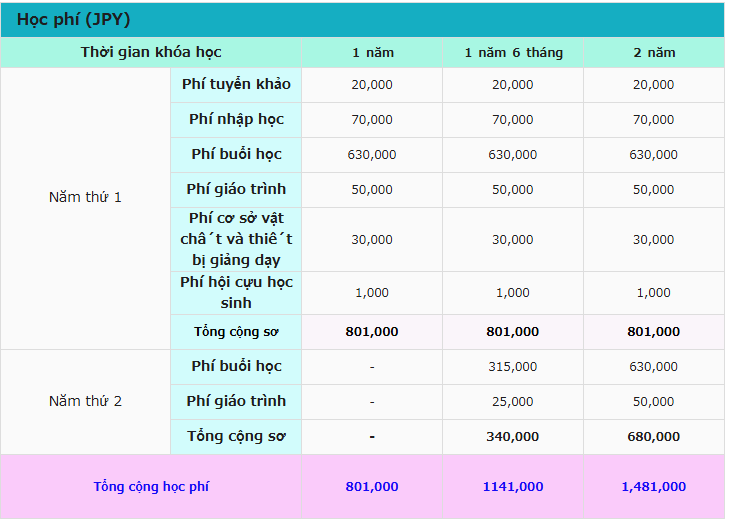Click the 1,481,000 total for 2 năm
This screenshot has height=520, width=730.
pyautogui.click(x=654, y=486)
